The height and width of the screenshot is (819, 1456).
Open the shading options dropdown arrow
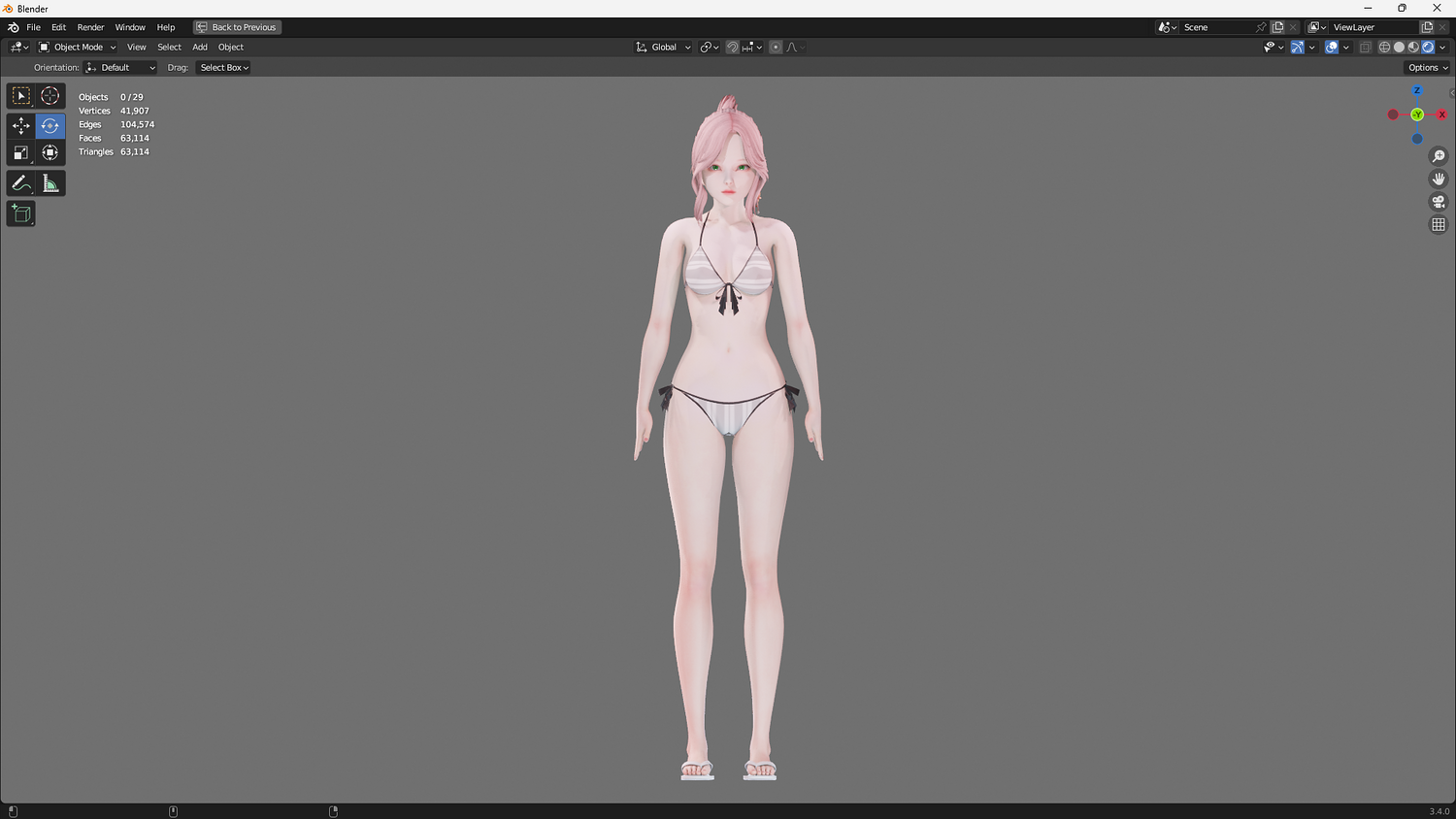coord(1442,47)
